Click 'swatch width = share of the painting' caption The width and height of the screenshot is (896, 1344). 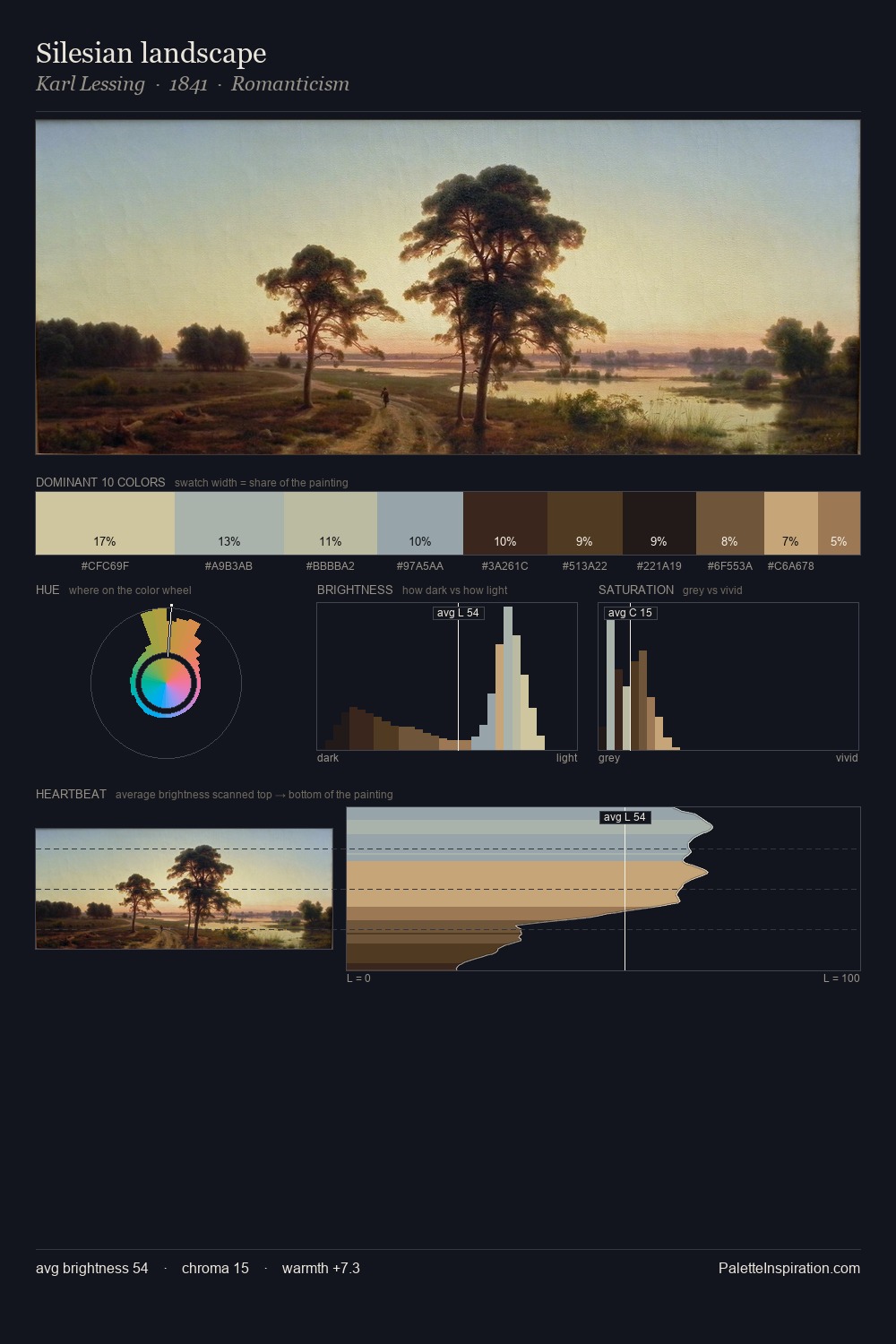262,483
